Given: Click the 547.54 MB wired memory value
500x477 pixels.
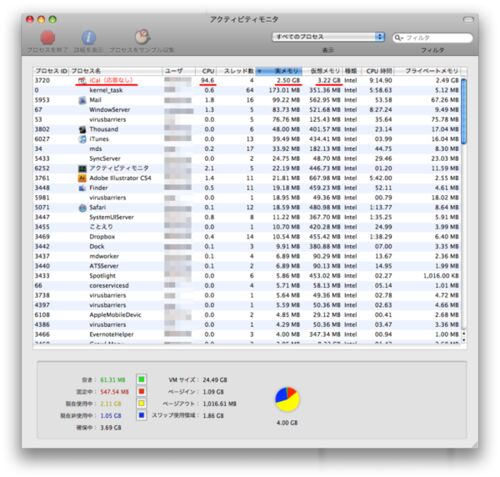Looking at the screenshot, I should pyautogui.click(x=114, y=392).
